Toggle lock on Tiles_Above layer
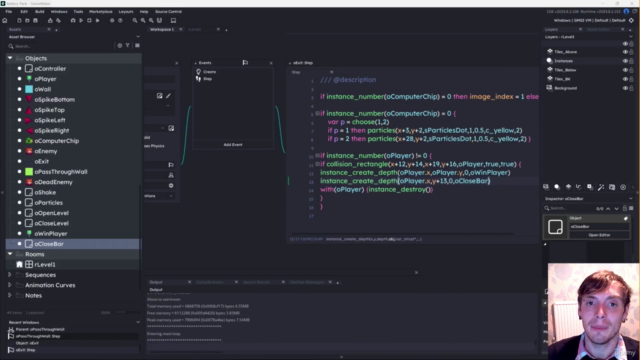 tap(631, 52)
